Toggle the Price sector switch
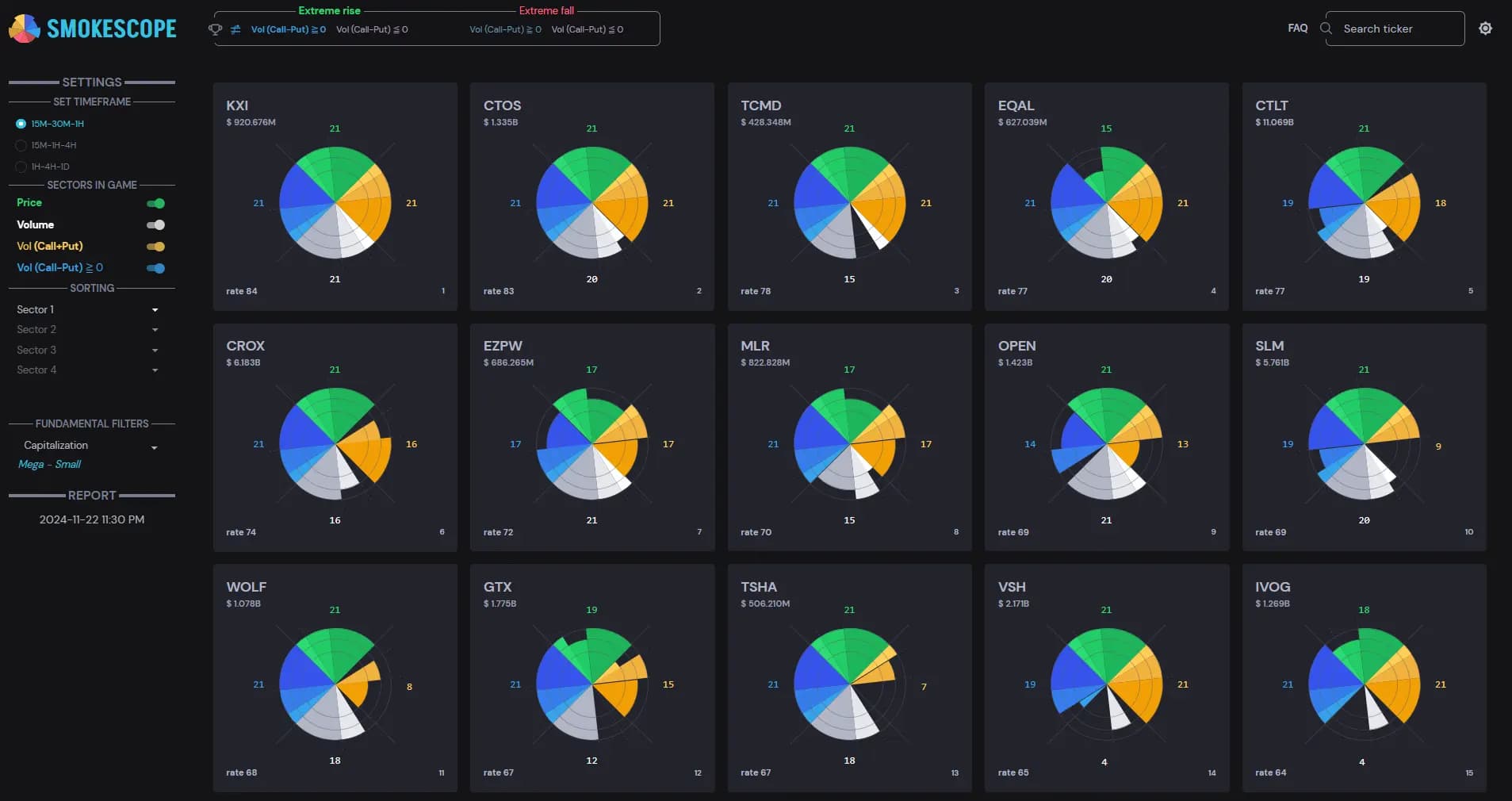1512x801 pixels. (x=156, y=203)
